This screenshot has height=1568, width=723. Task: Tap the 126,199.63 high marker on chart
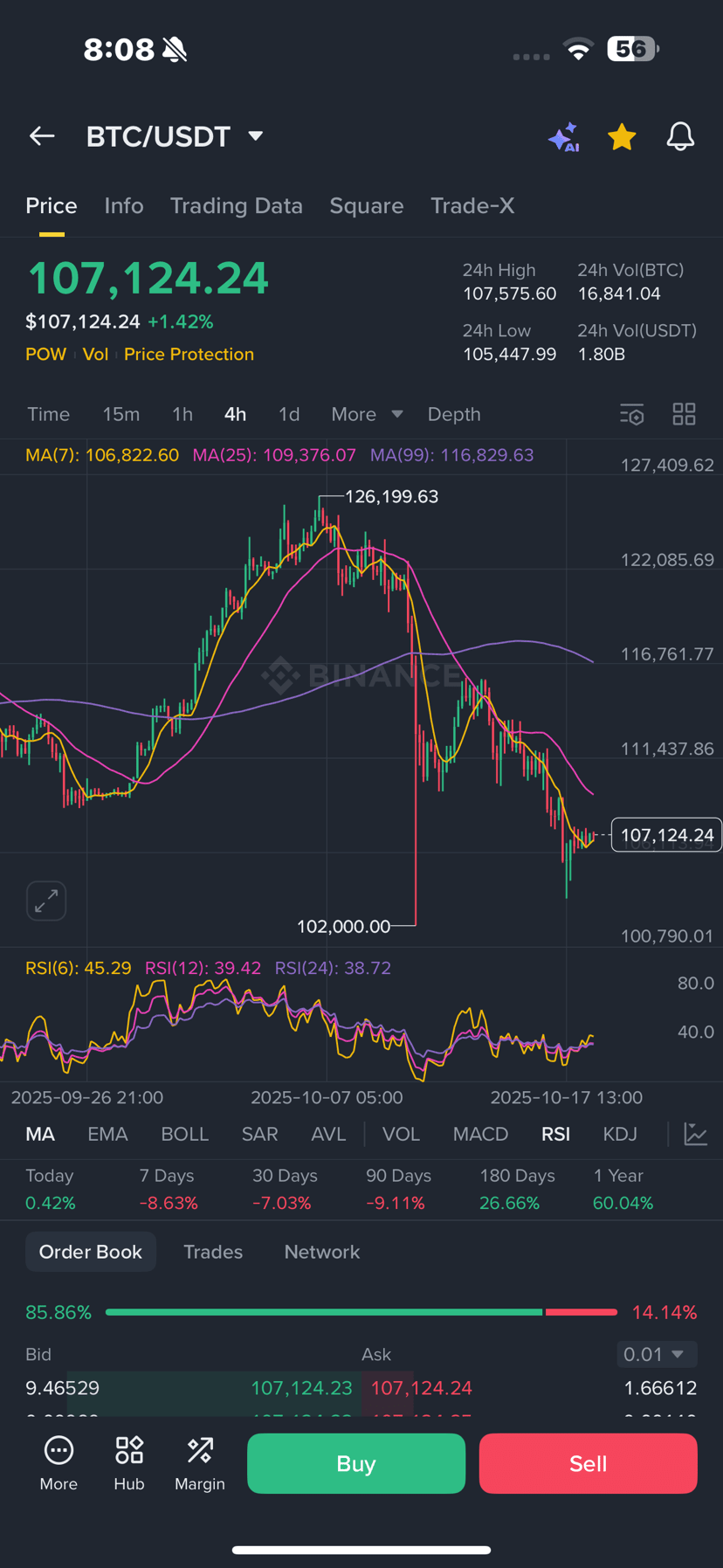point(391,496)
